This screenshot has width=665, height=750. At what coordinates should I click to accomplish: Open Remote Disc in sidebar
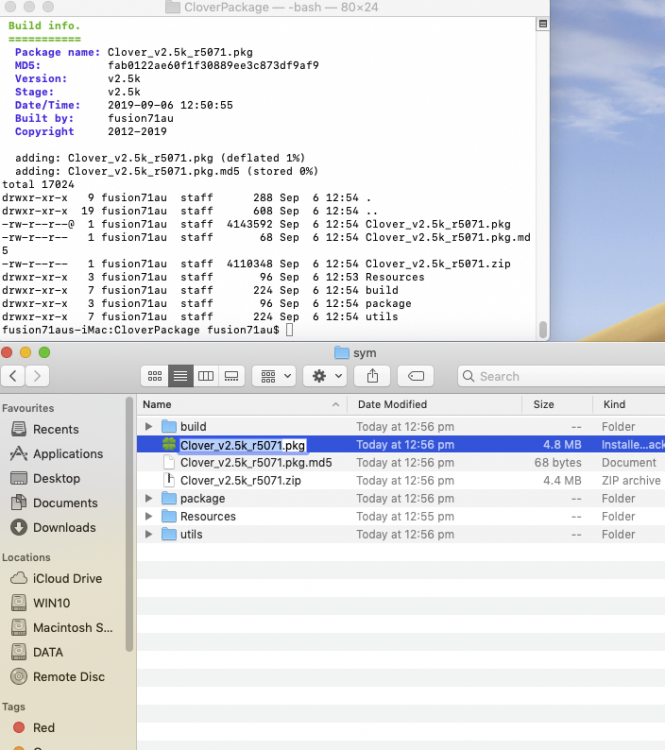57,677
